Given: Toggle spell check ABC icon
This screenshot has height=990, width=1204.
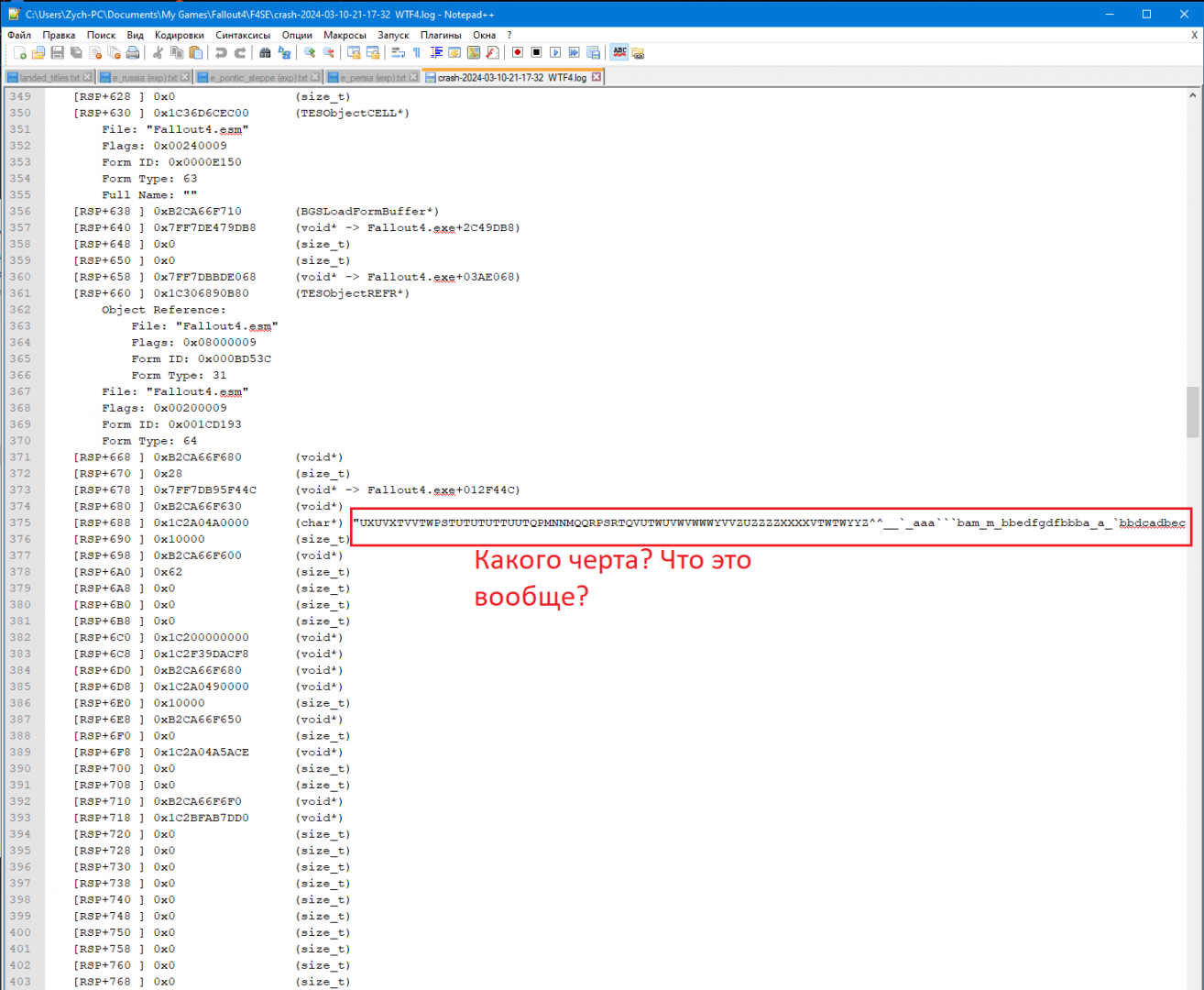Looking at the screenshot, I should click(619, 53).
